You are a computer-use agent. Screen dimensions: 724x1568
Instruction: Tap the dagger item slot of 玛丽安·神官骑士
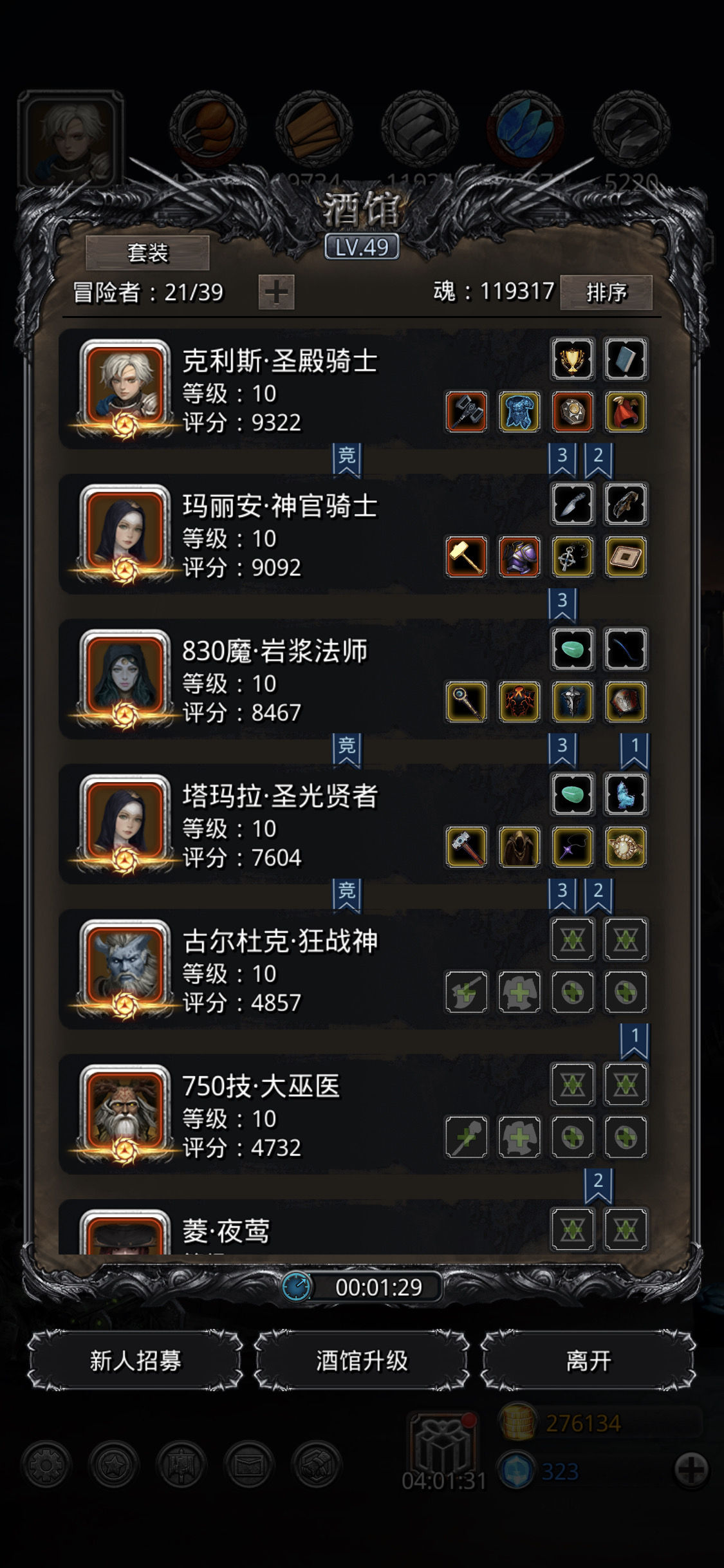point(572,504)
